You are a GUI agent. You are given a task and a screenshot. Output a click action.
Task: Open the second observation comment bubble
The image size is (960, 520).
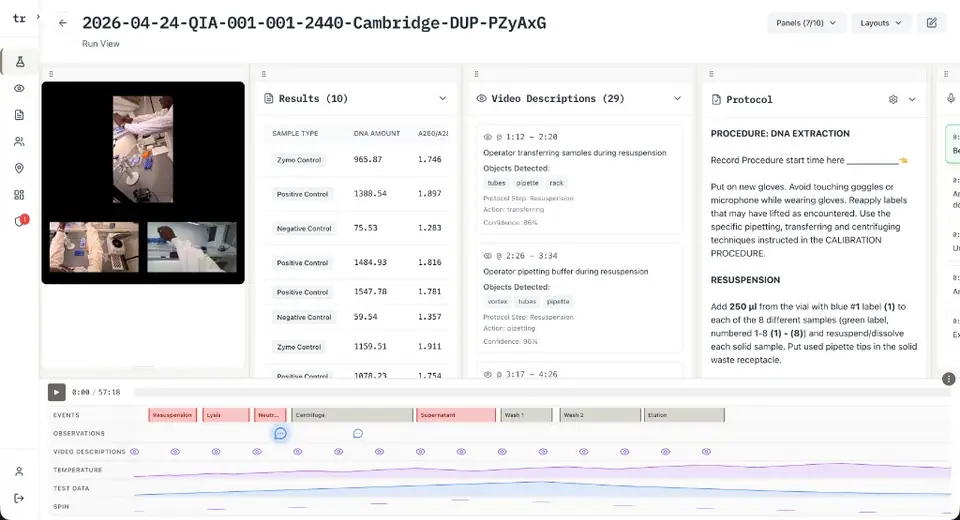point(358,434)
